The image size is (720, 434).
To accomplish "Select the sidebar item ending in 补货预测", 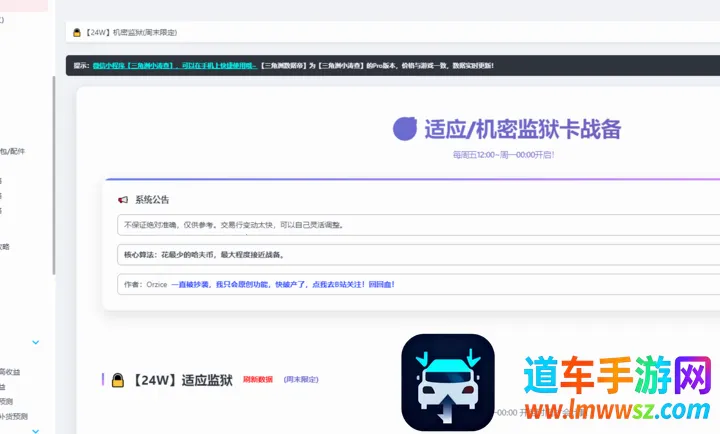I will [14, 416].
